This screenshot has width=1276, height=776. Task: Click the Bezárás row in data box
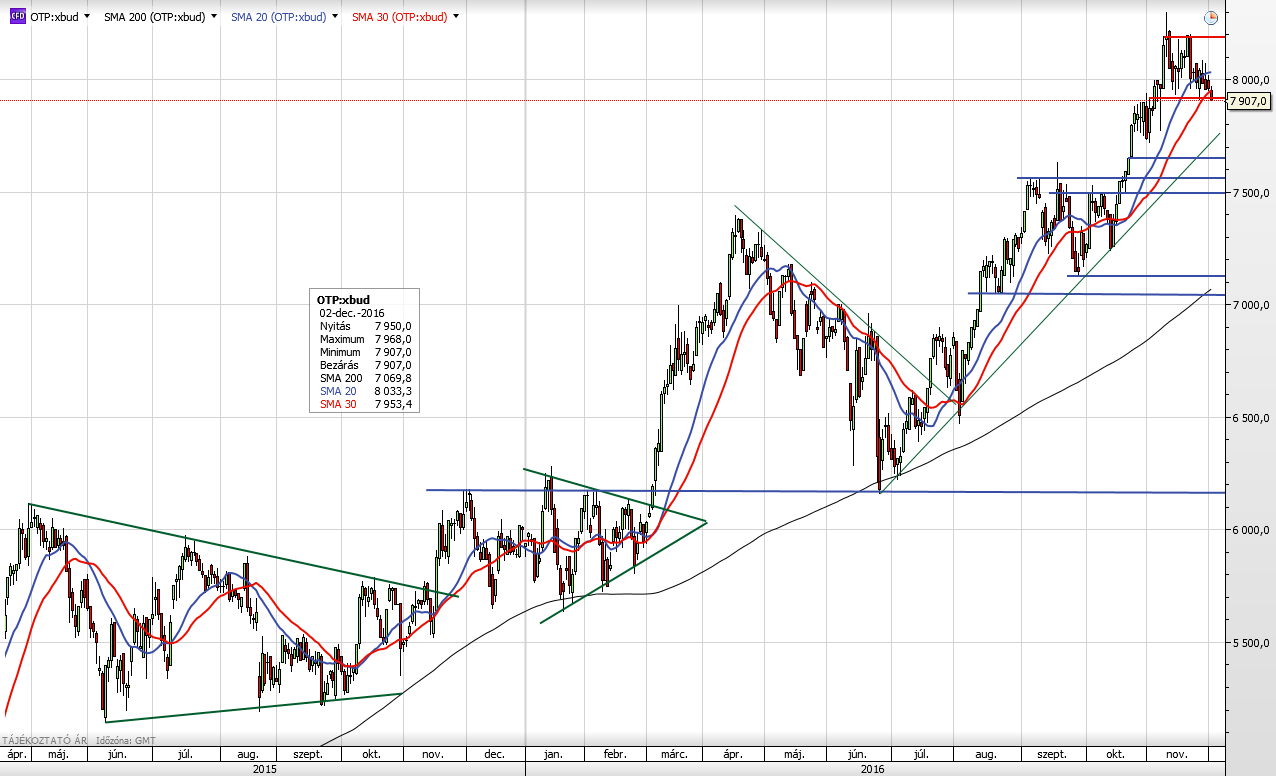(x=365, y=365)
